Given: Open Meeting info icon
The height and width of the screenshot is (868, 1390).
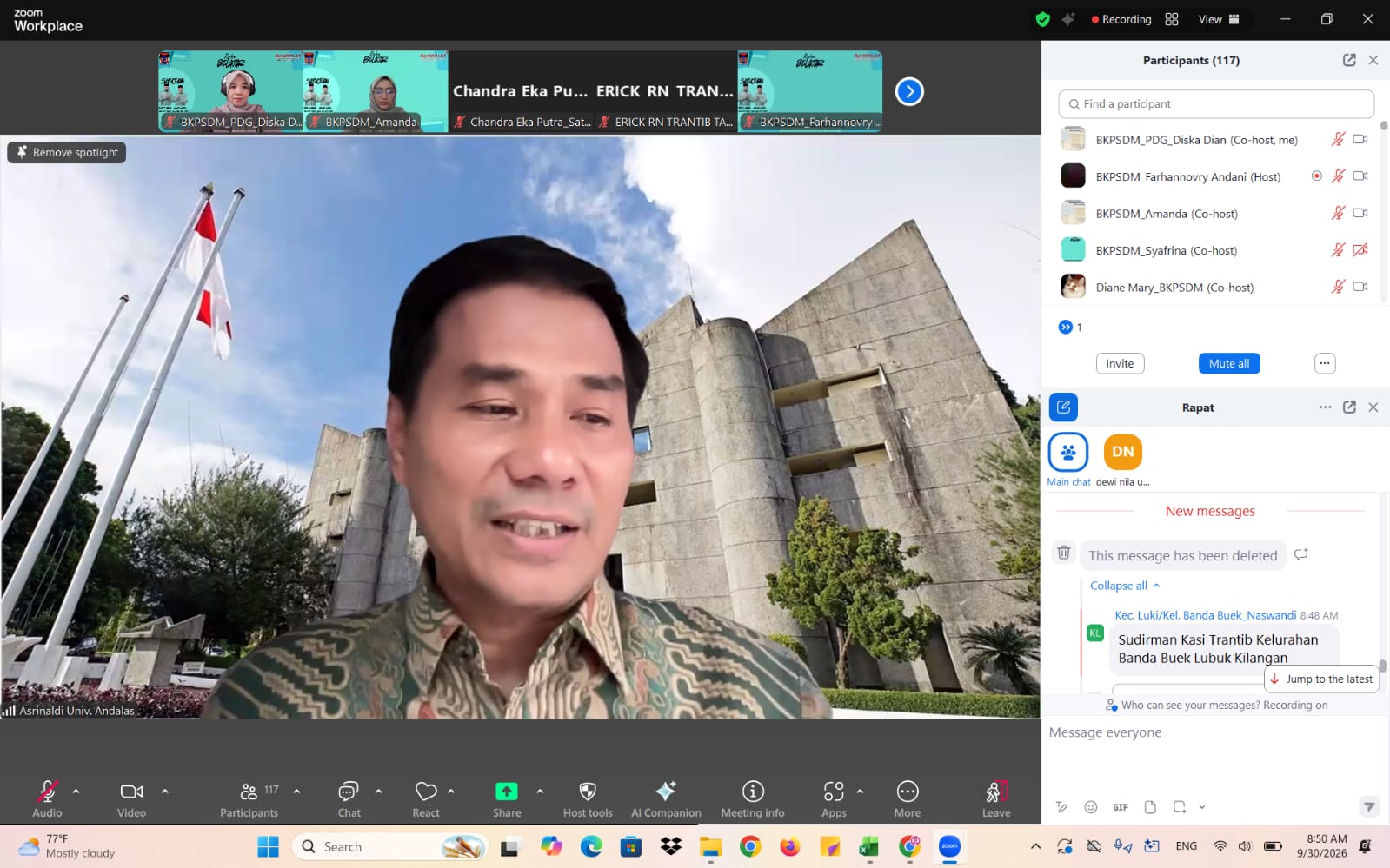Looking at the screenshot, I should [x=753, y=791].
